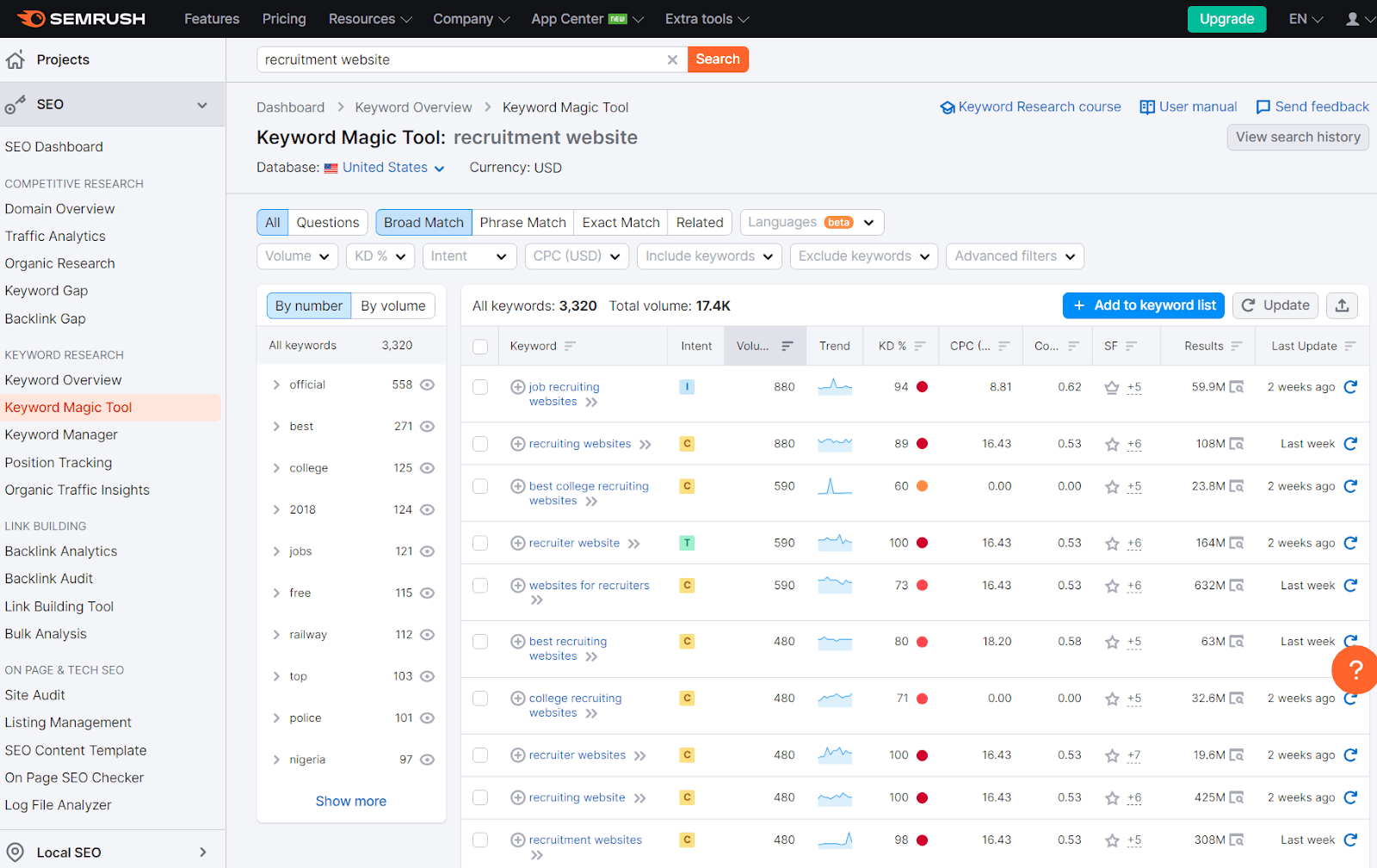Open the Extra tools menu
1377x868 pixels.
click(x=706, y=18)
